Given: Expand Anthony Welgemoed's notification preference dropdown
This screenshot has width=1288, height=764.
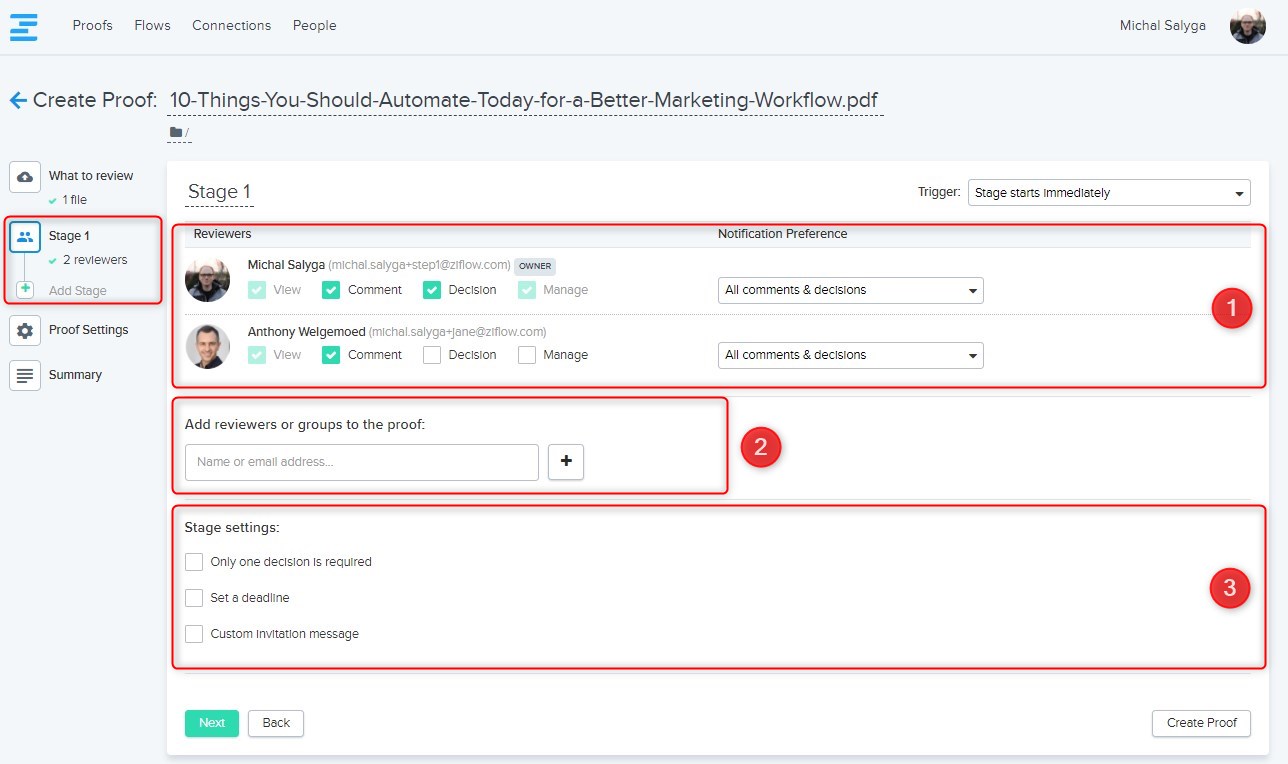Looking at the screenshot, I should click(850, 355).
